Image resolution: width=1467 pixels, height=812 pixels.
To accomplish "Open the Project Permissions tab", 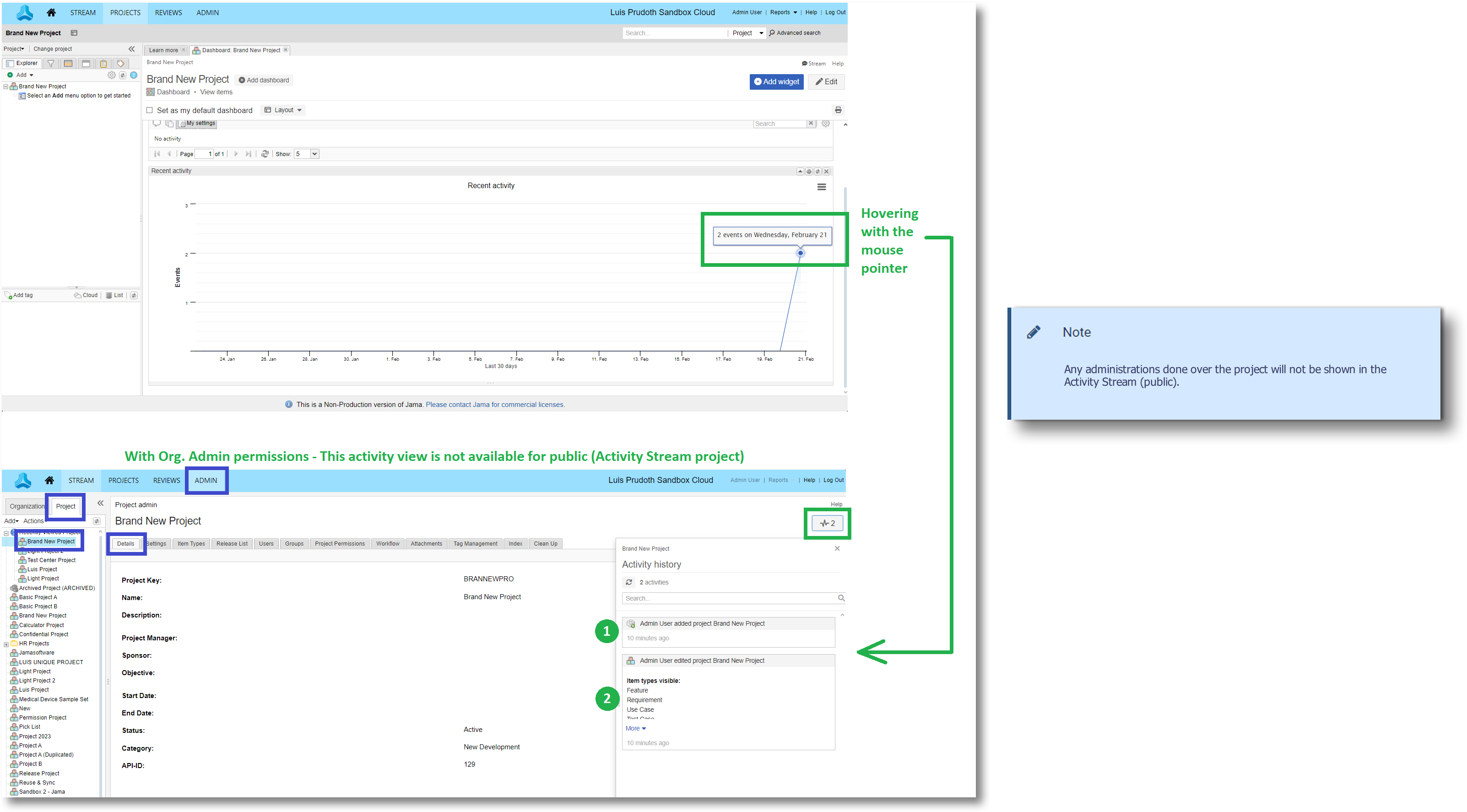I will (x=340, y=544).
